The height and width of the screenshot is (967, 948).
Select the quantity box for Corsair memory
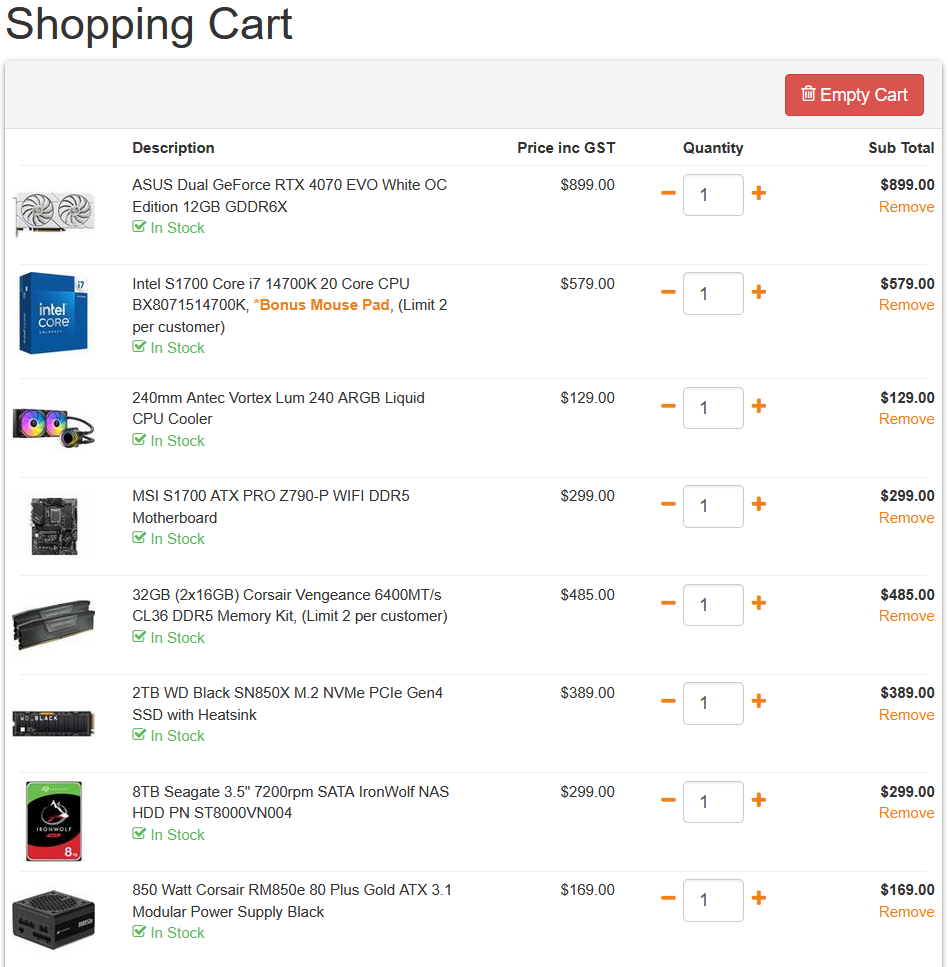pyautogui.click(x=713, y=605)
